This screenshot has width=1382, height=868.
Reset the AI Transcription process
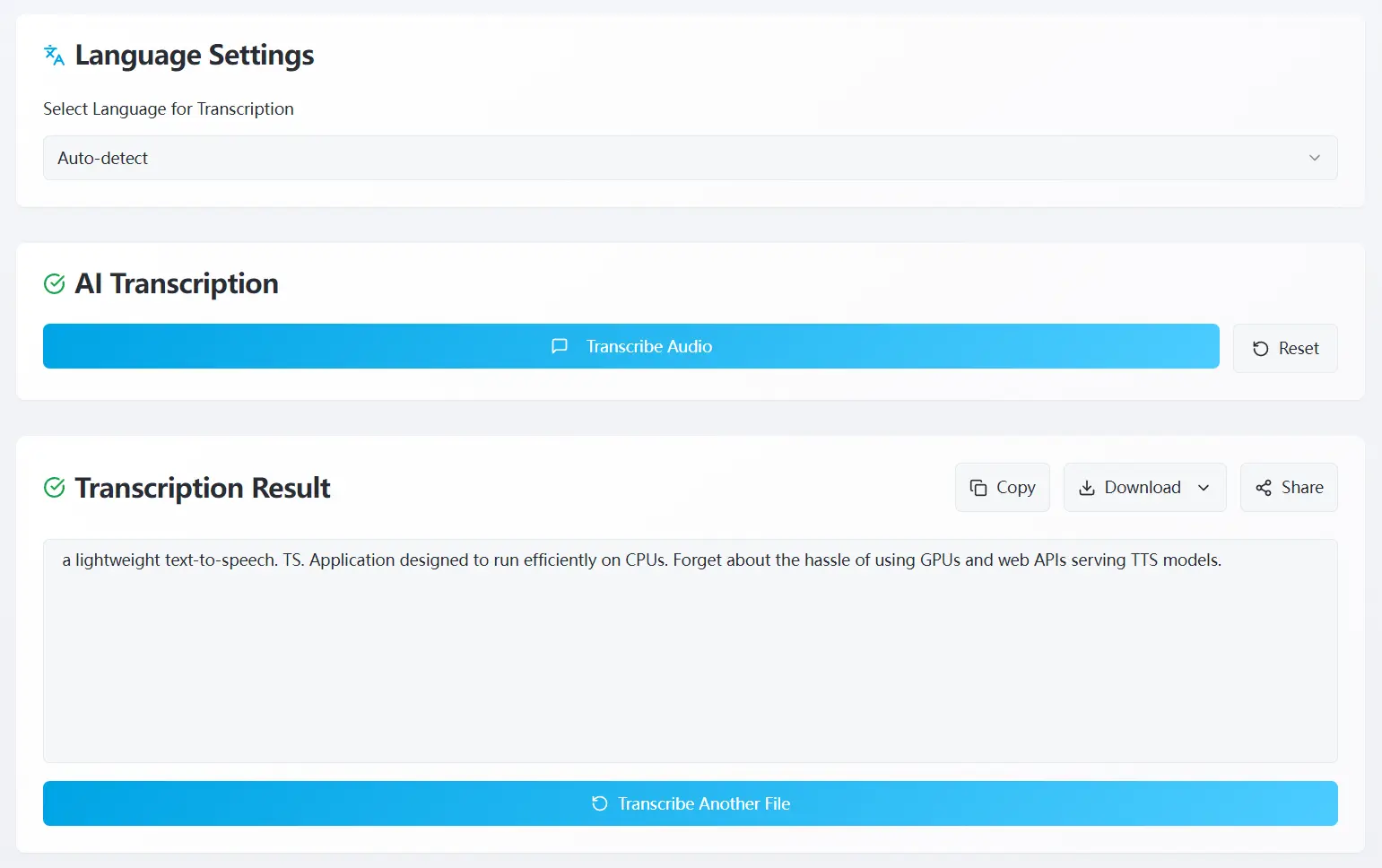click(x=1285, y=348)
